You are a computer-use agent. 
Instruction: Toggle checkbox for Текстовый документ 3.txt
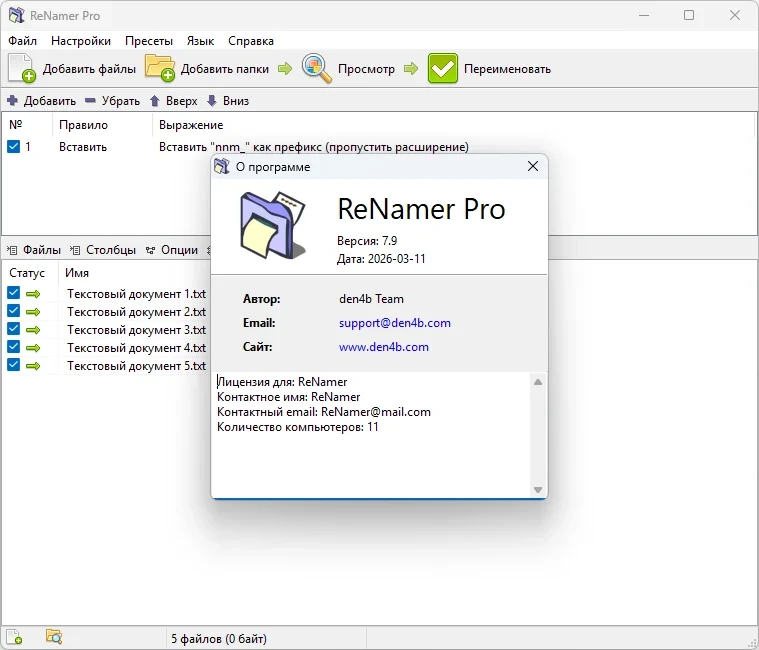pyautogui.click(x=14, y=329)
